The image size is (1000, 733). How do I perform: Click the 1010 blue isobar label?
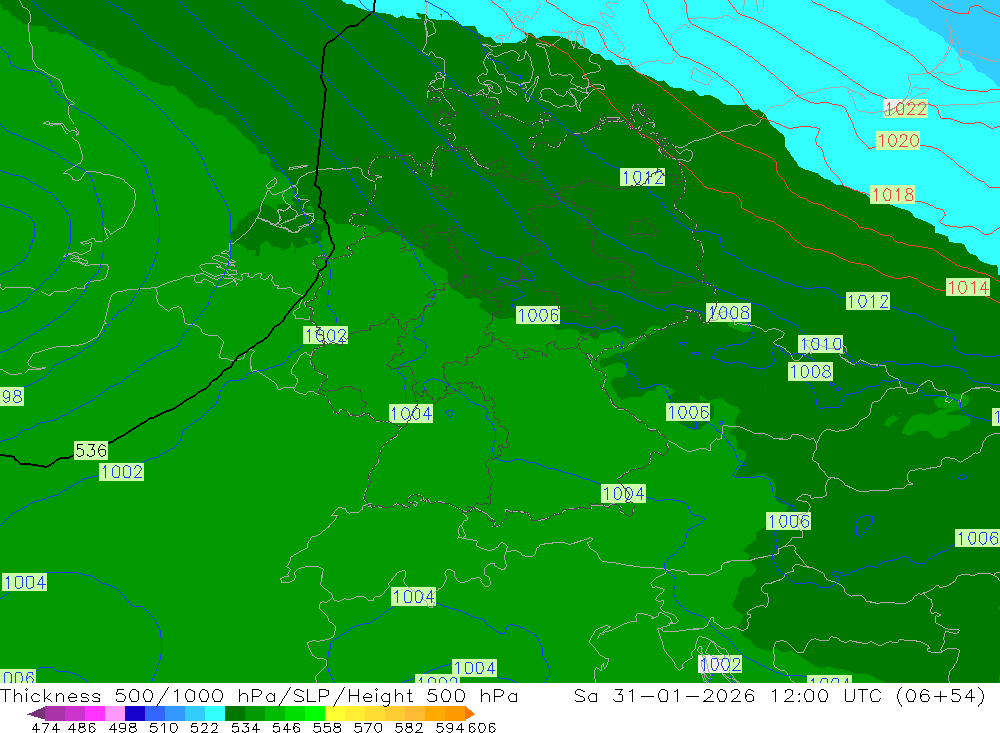821,344
